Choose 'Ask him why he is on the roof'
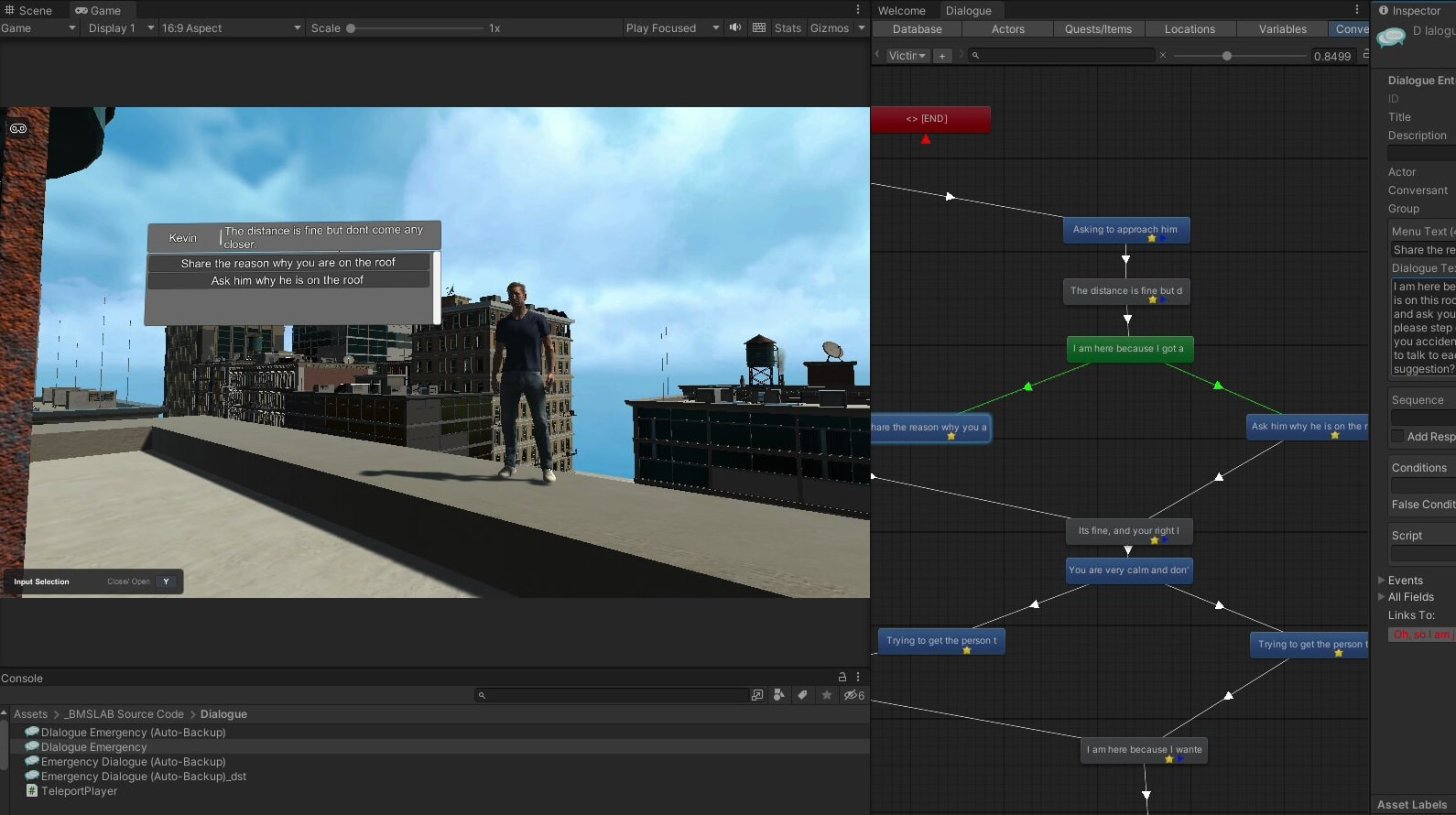The width and height of the screenshot is (1456, 815). coord(288,280)
